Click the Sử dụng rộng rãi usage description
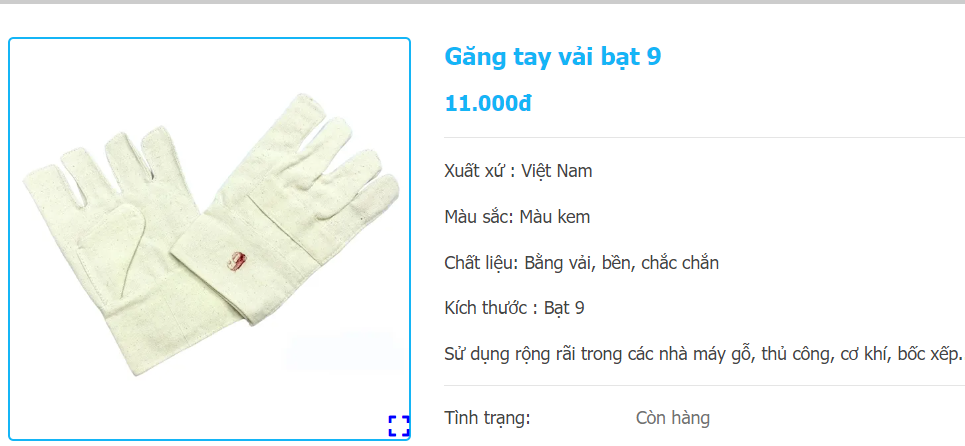This screenshot has width=965, height=446. (x=703, y=354)
